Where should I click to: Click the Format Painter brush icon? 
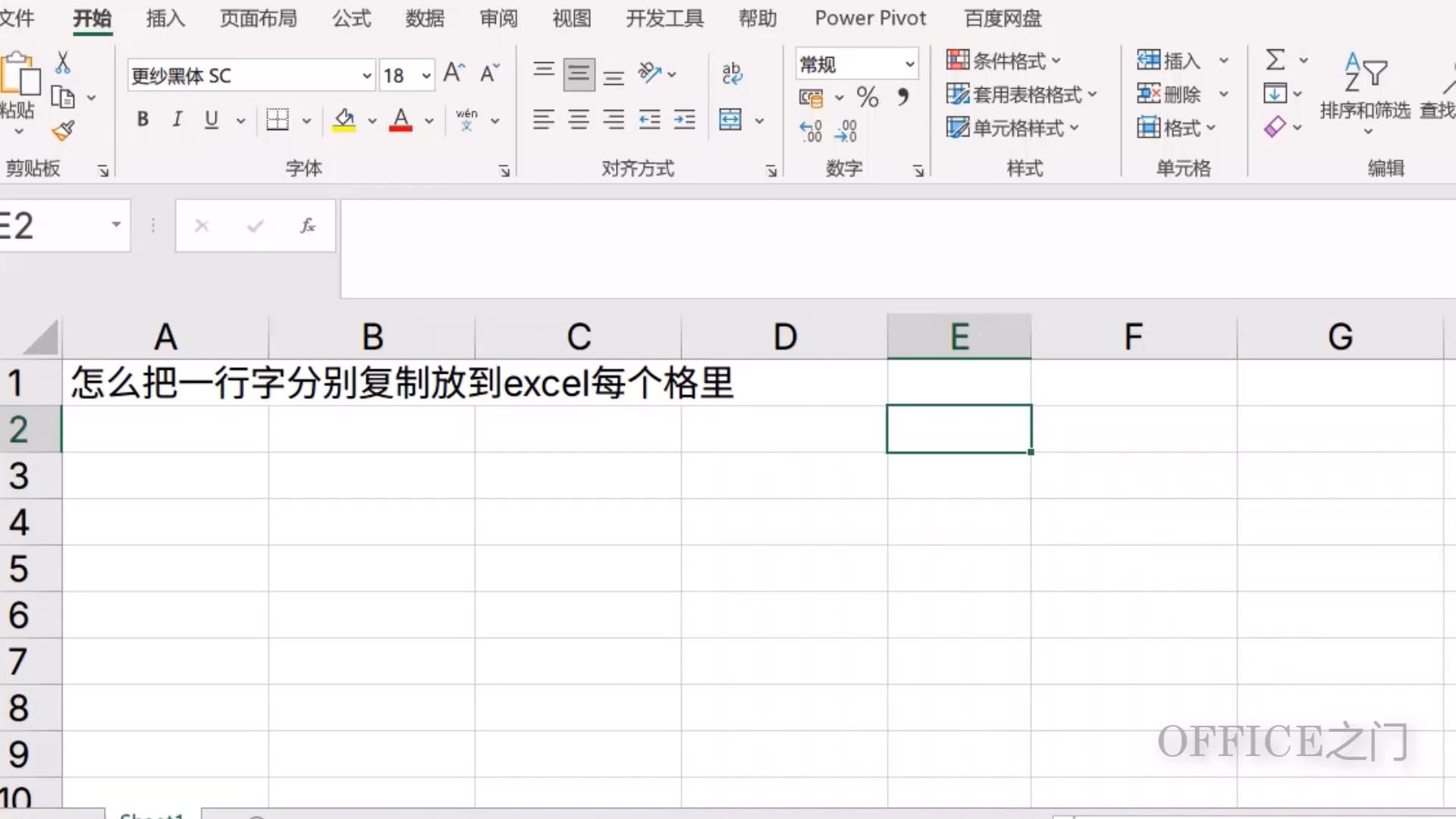(63, 131)
